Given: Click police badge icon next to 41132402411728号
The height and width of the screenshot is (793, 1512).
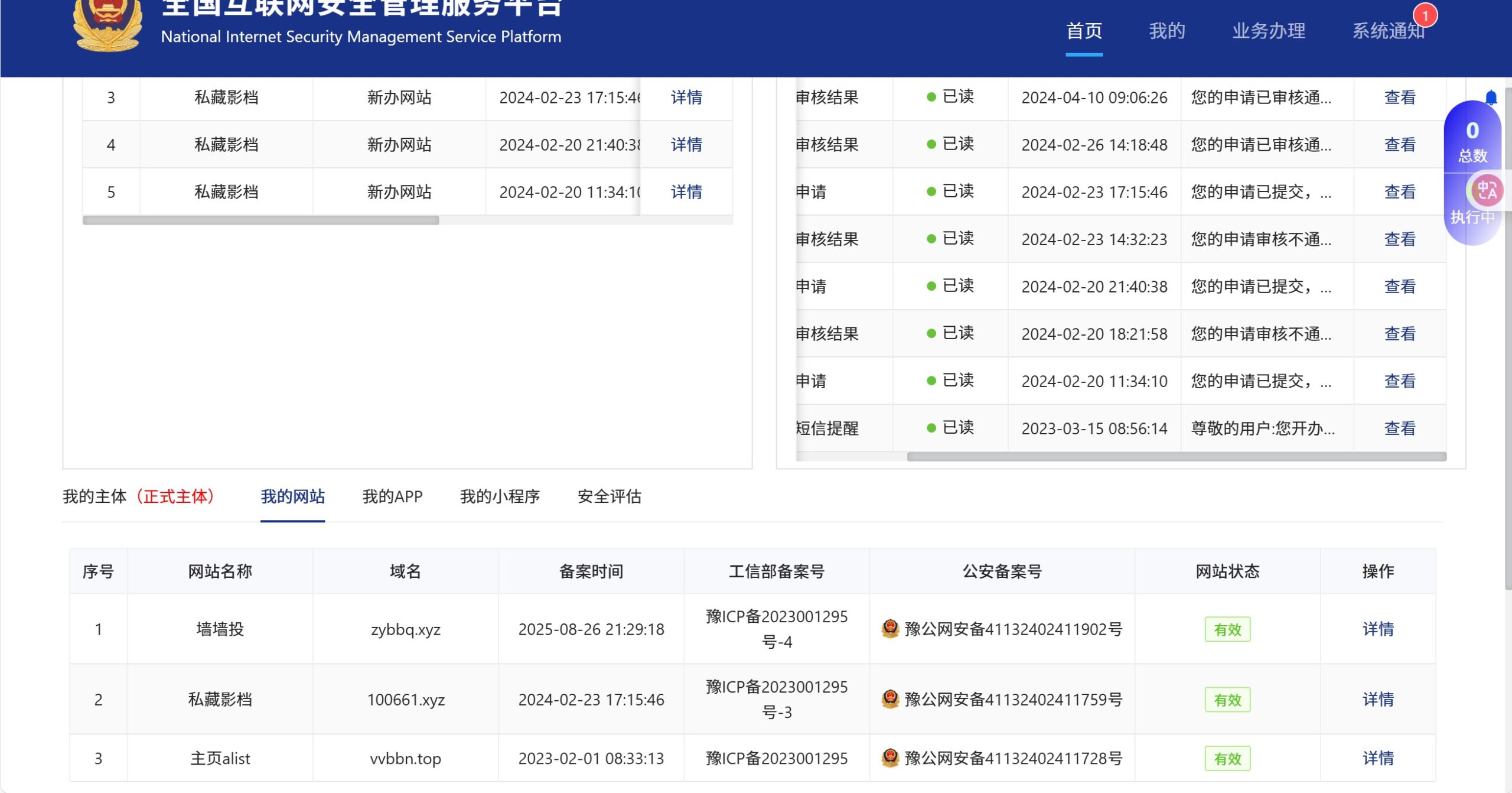Looking at the screenshot, I should (890, 758).
